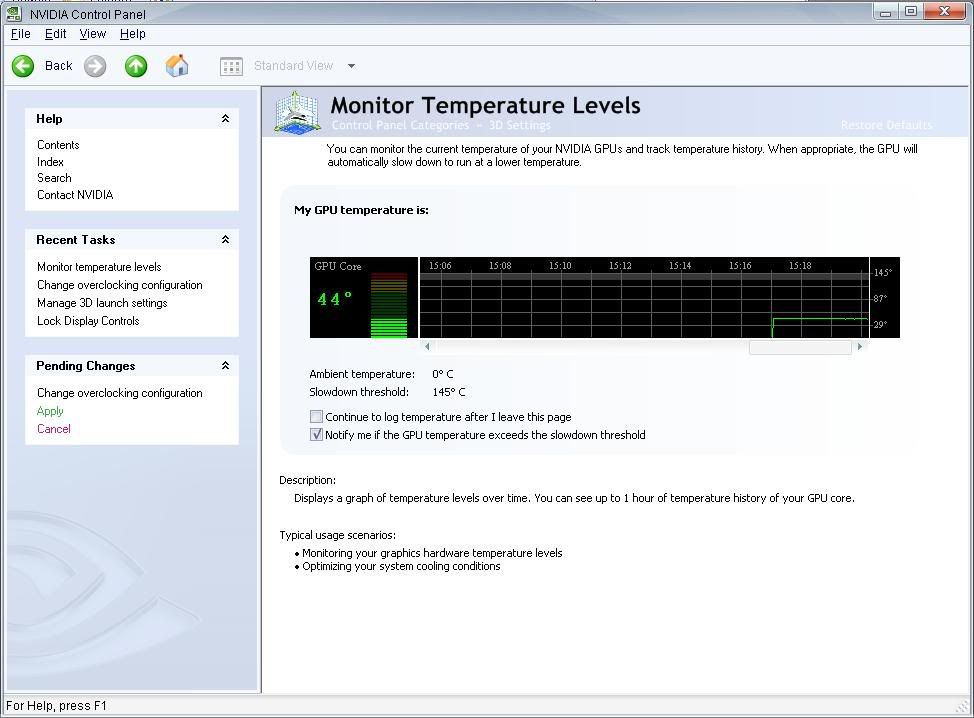Click the For Help, press F1 status text

click(x=56, y=706)
